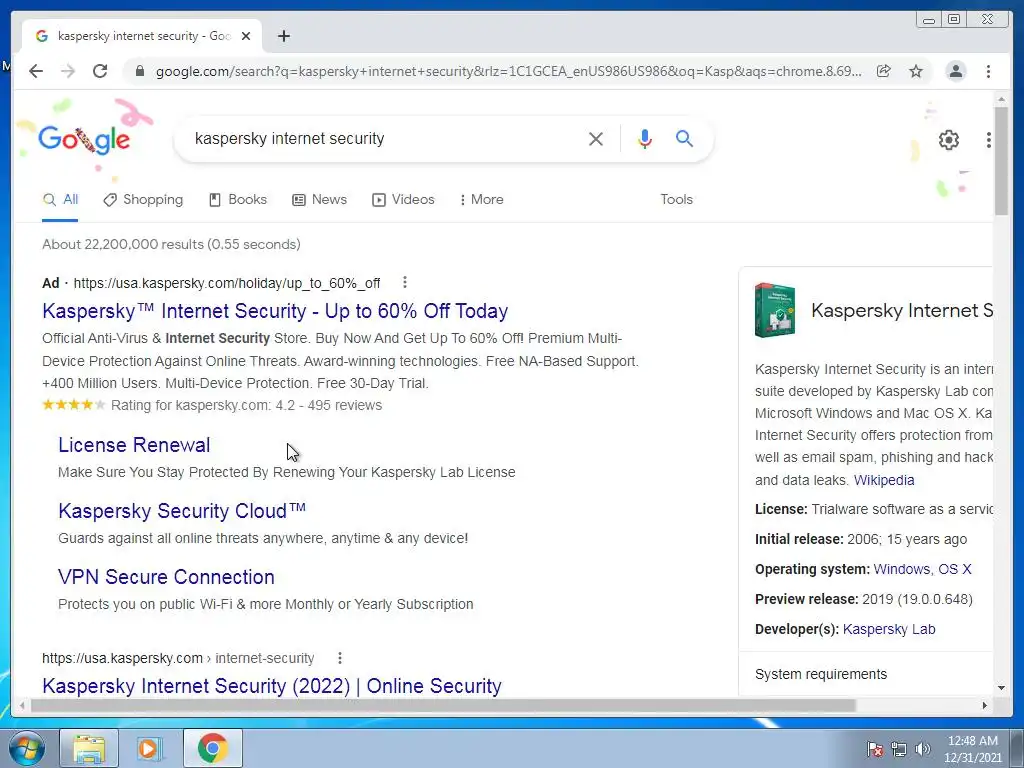Open options for usa.kaspersky.com organic result

point(340,658)
